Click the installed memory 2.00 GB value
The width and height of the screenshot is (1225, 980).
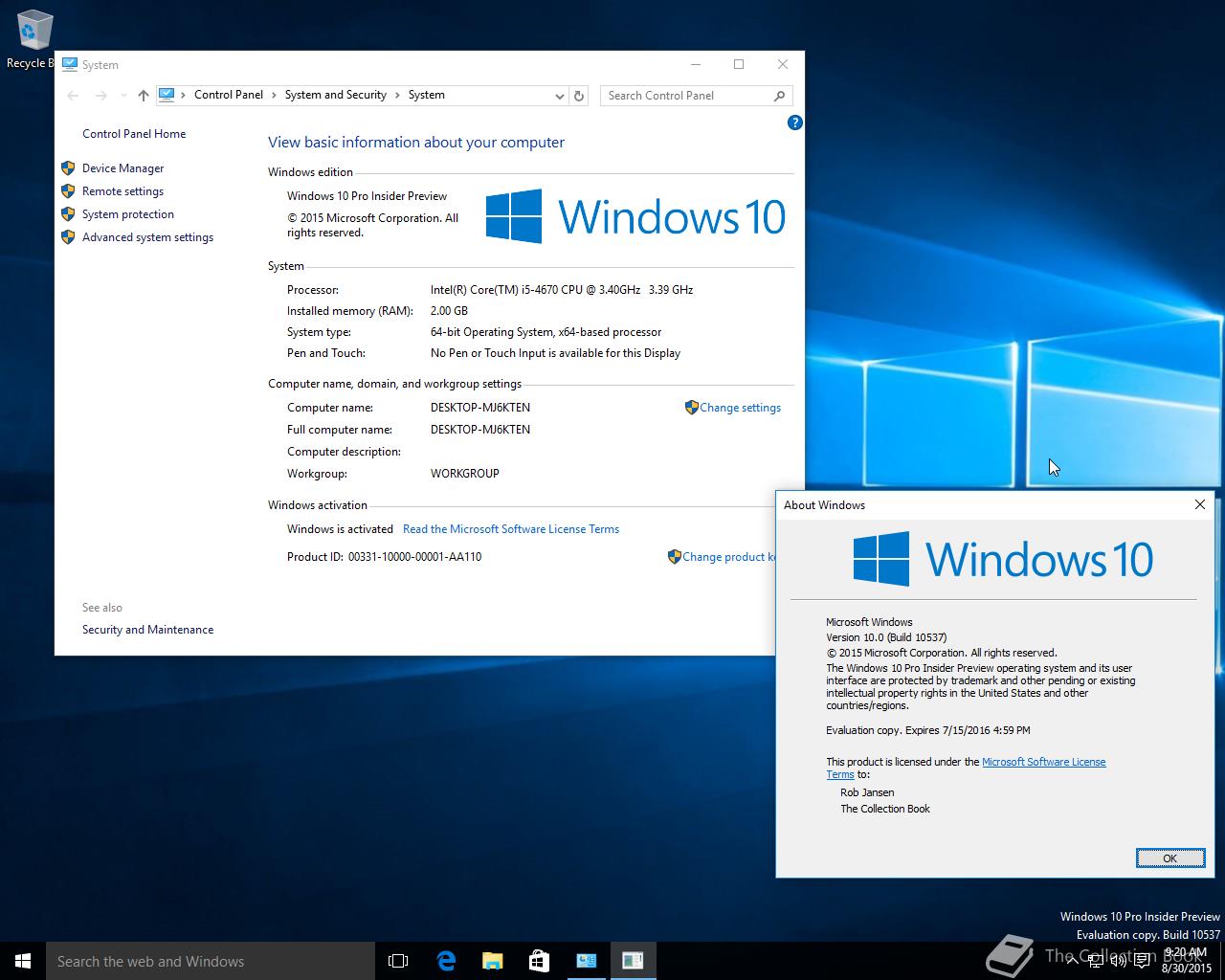(x=449, y=311)
